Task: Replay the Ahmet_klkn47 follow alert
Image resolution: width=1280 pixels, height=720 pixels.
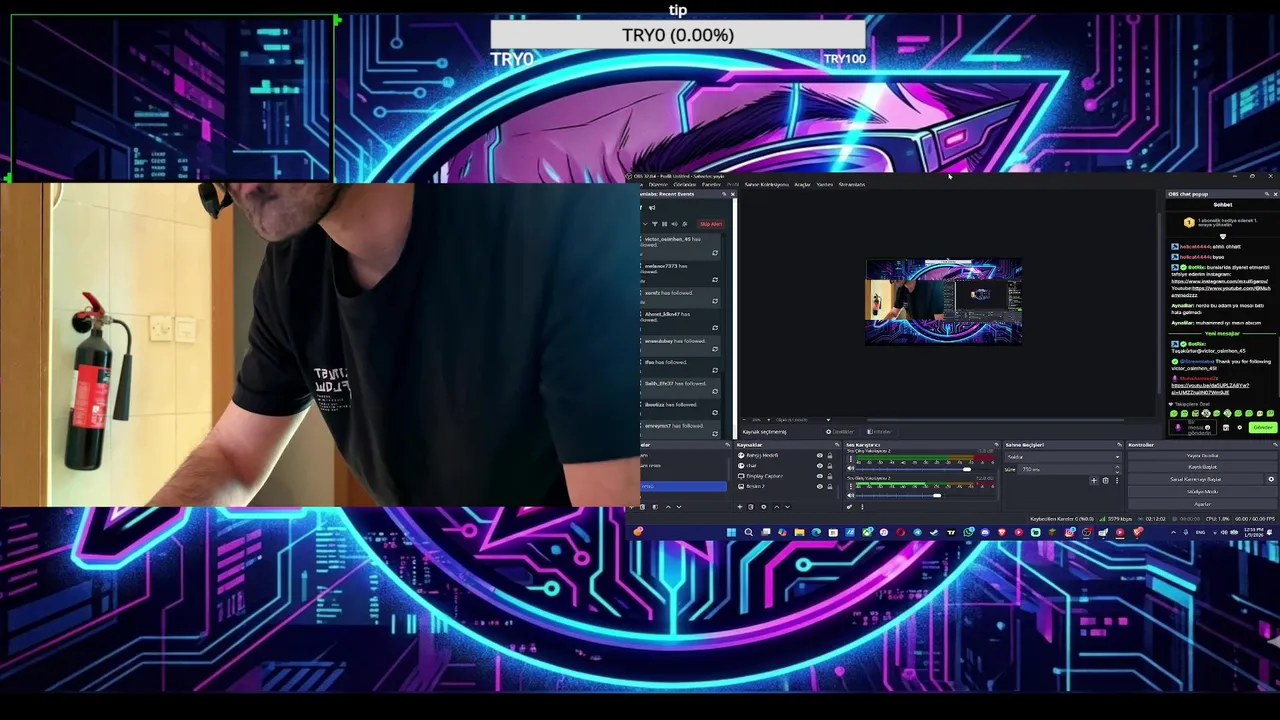Action: pyautogui.click(x=715, y=328)
